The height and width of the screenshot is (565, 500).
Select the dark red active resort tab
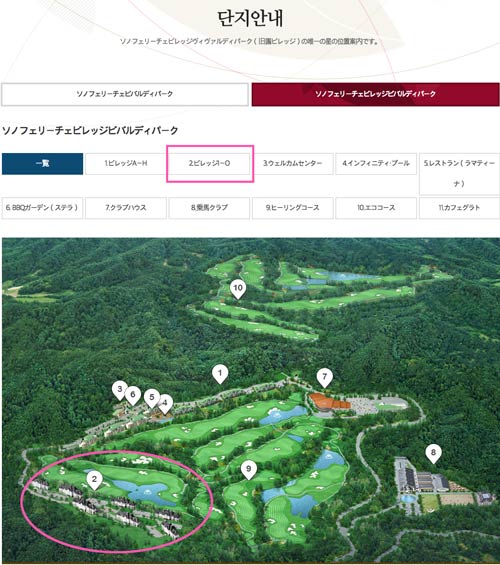click(375, 94)
